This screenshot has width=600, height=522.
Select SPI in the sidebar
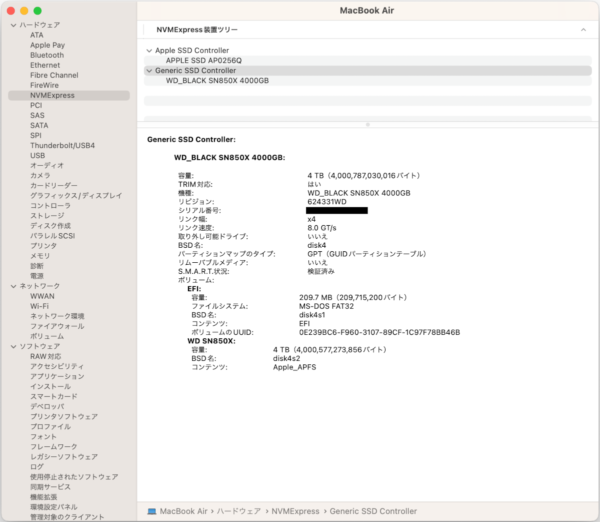(36, 135)
